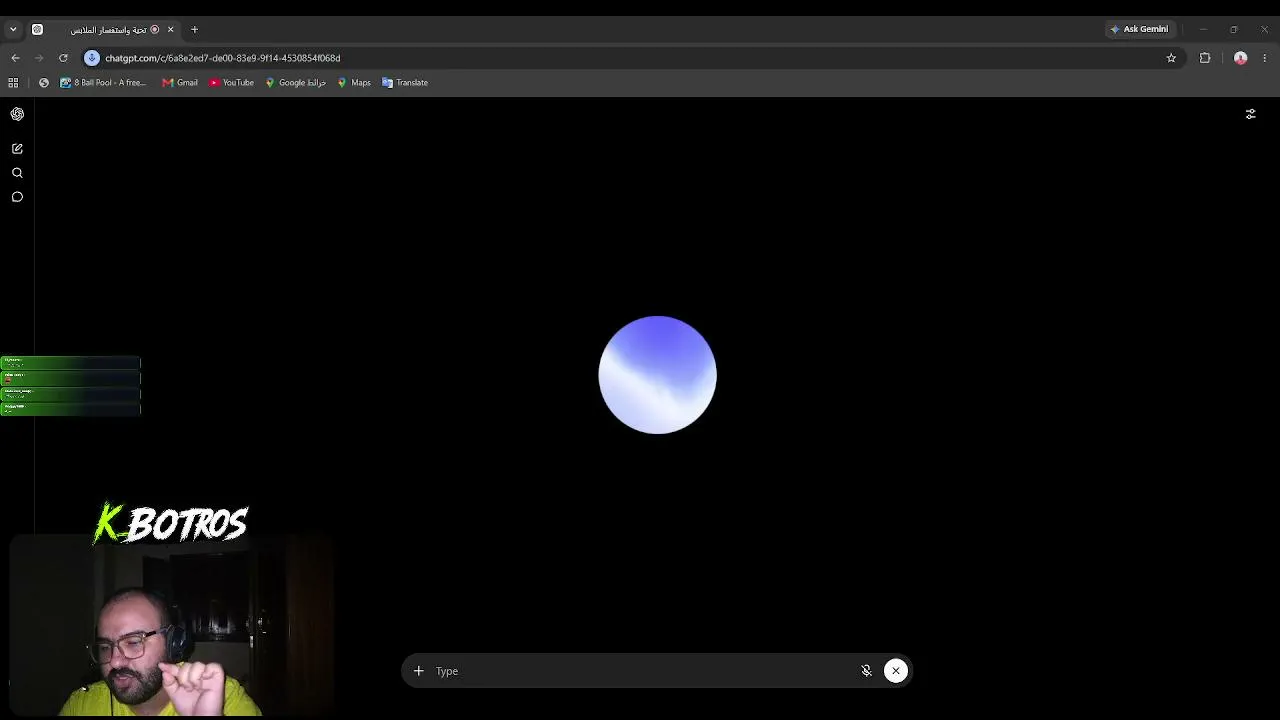Open a new browser tab

click(194, 29)
